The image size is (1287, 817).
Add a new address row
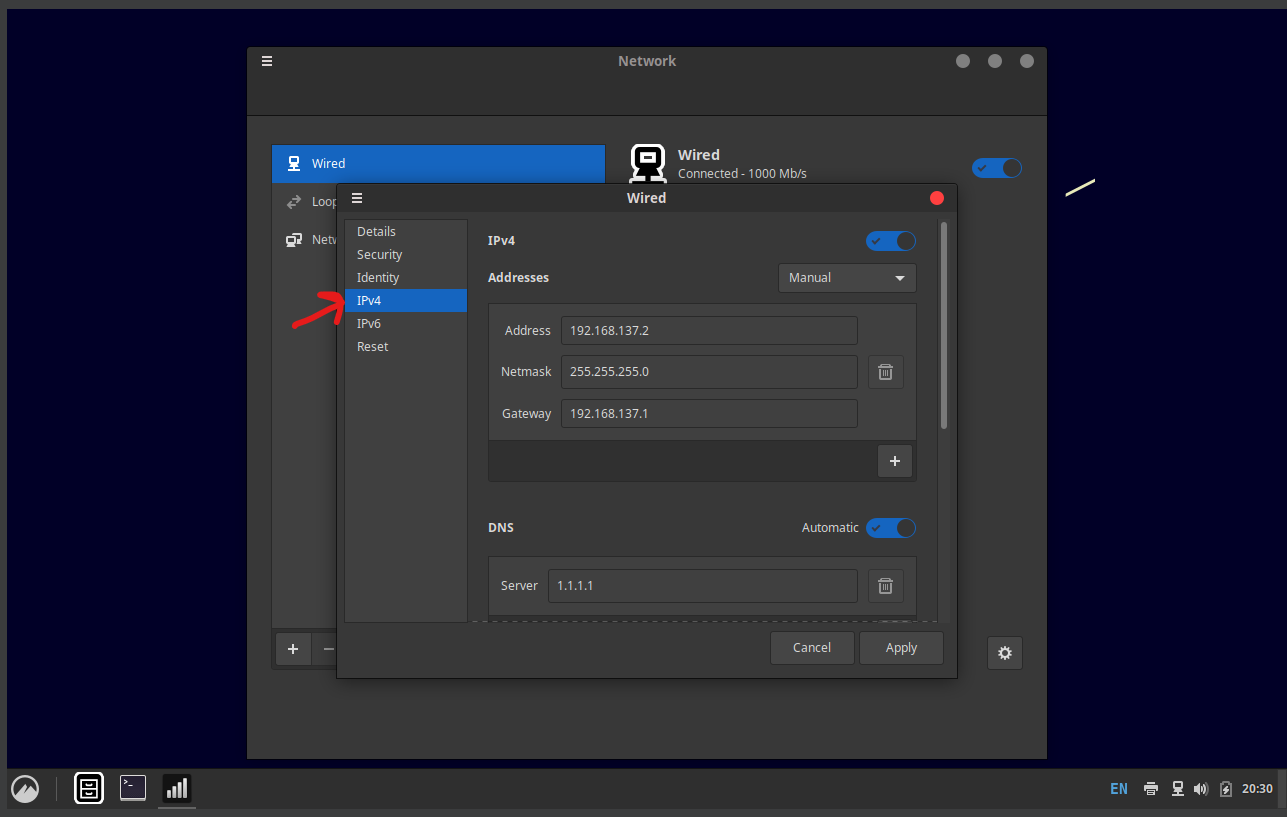click(x=894, y=461)
